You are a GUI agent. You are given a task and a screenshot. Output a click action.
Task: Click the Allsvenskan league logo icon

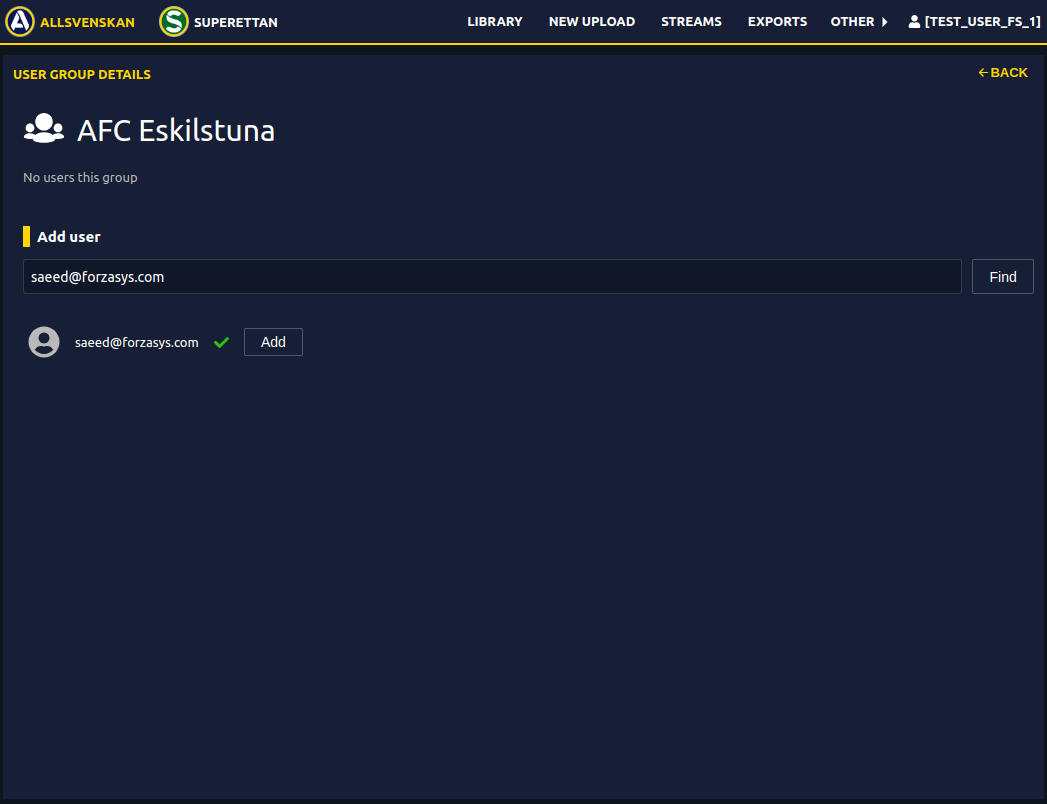point(20,21)
